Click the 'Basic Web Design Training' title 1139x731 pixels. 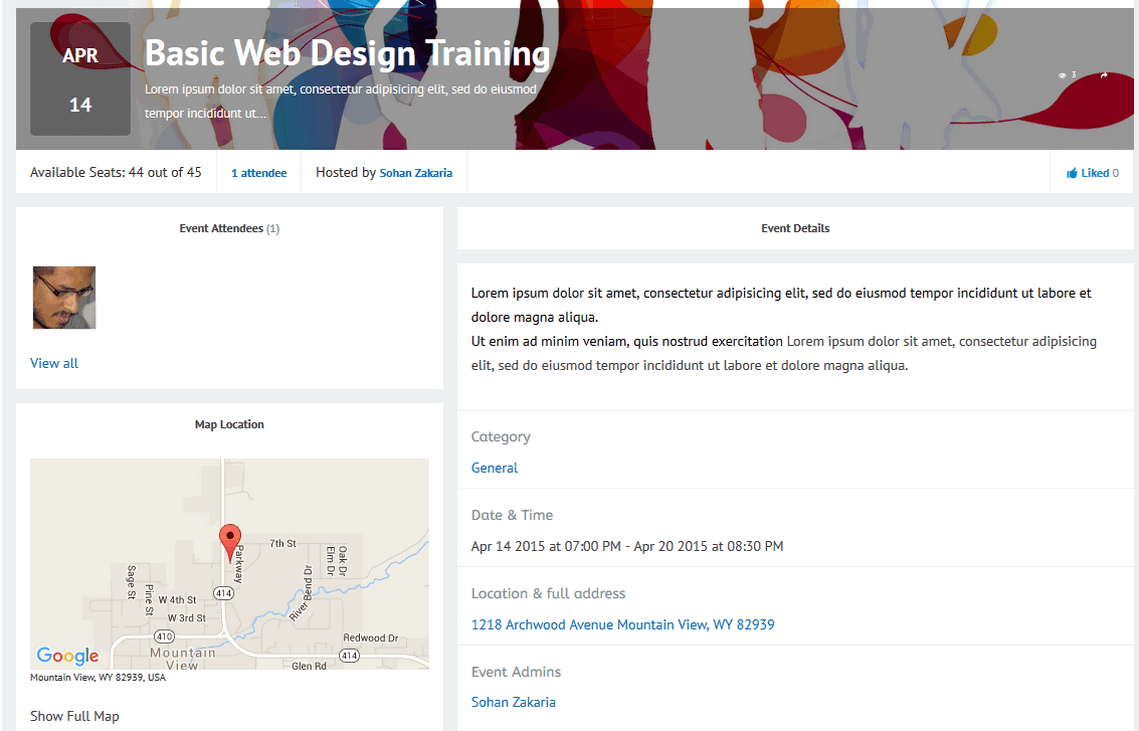point(347,53)
